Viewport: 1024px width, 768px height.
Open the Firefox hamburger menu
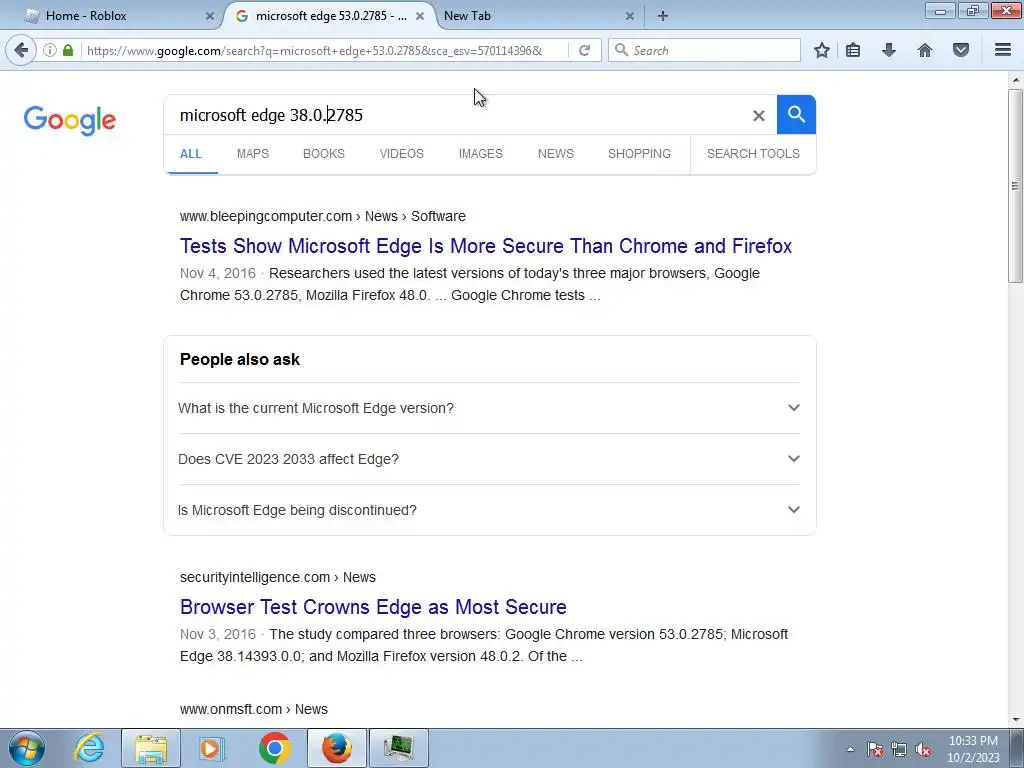point(1003,50)
